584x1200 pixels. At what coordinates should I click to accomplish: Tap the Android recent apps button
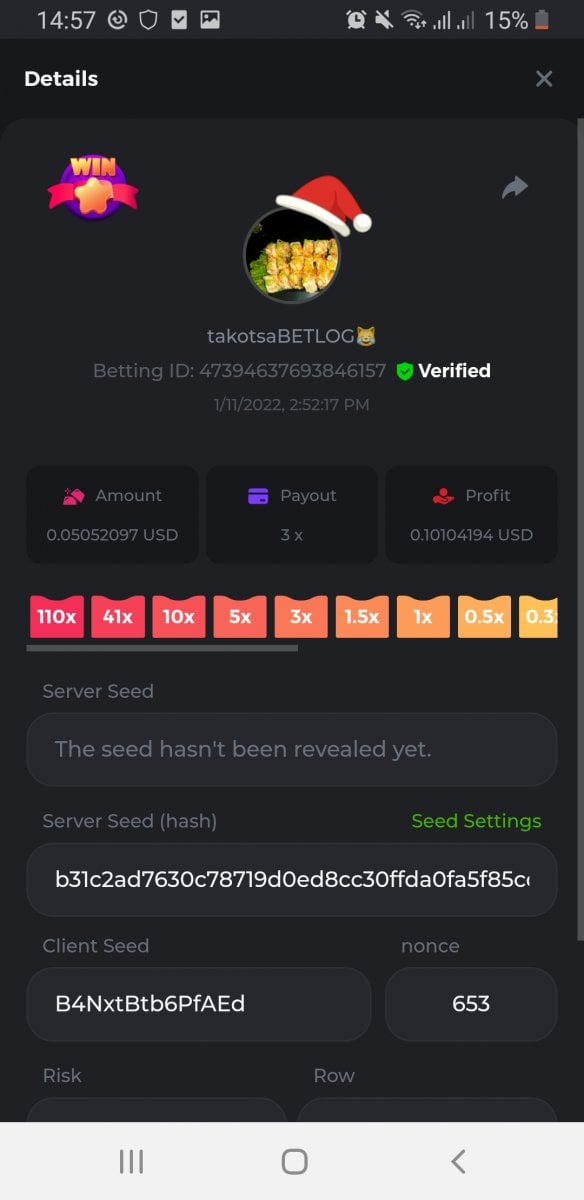pyautogui.click(x=131, y=1161)
